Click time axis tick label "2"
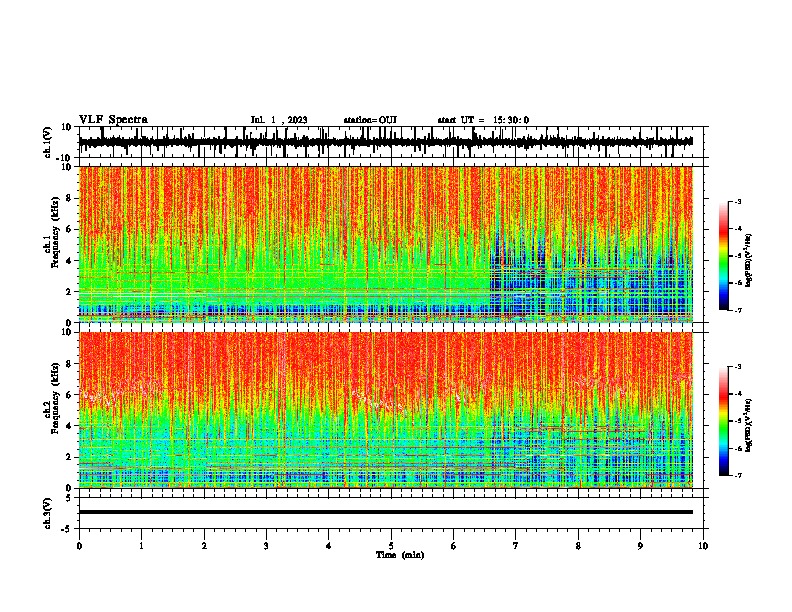 point(204,546)
